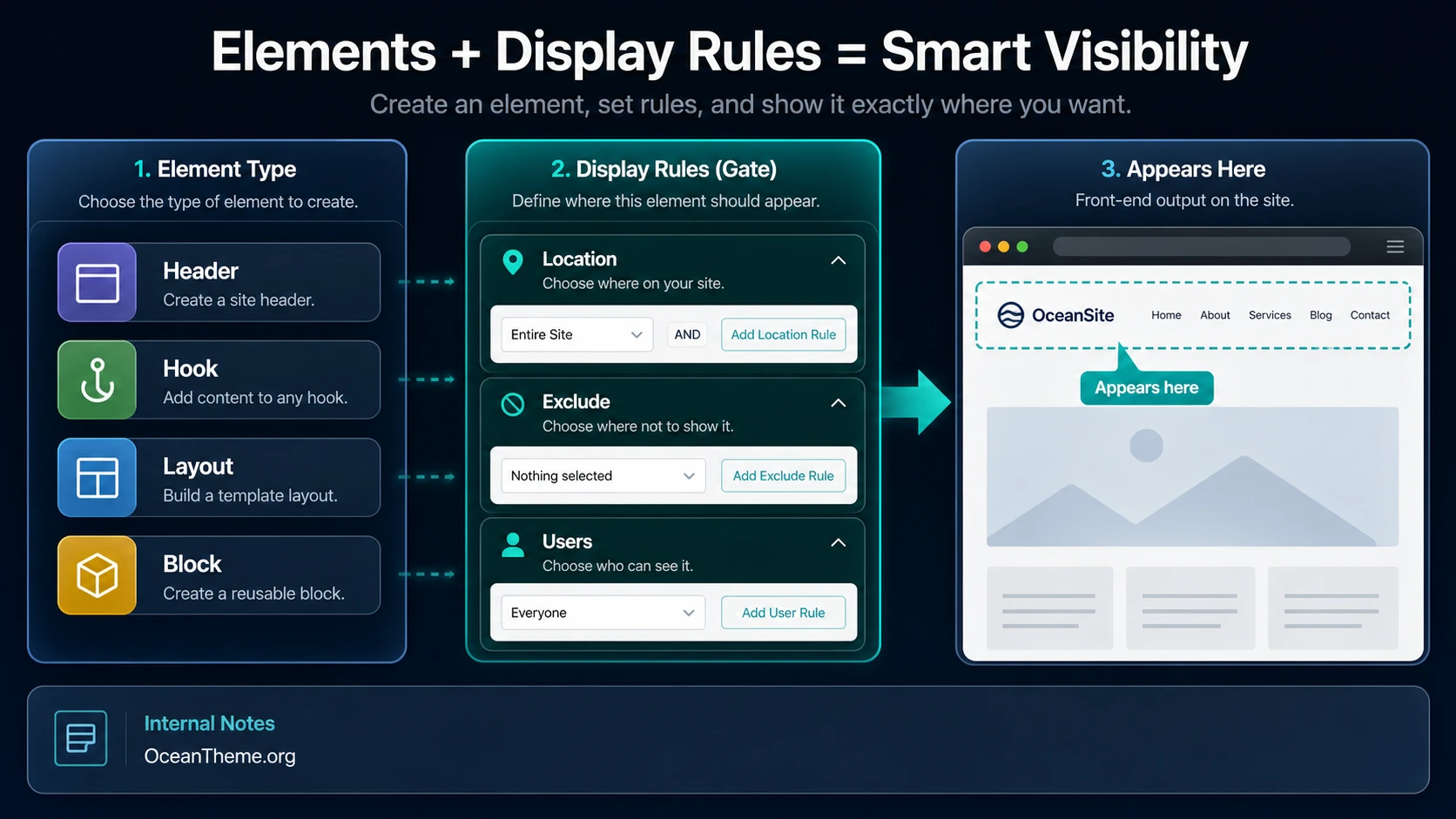The height and width of the screenshot is (819, 1456).
Task: Click the browser mockup address bar
Action: click(x=1202, y=246)
